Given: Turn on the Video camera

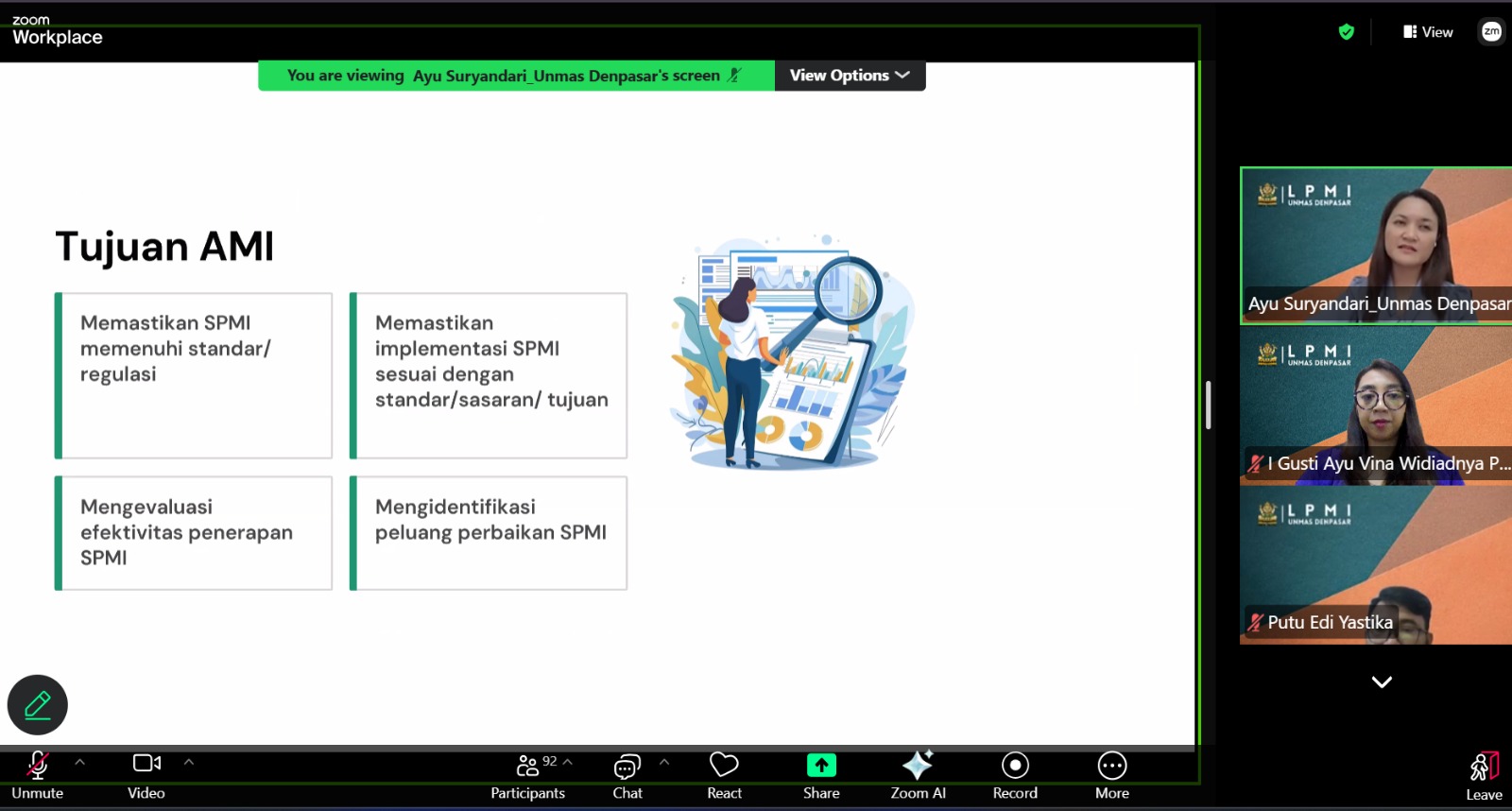Looking at the screenshot, I should pos(146,776).
